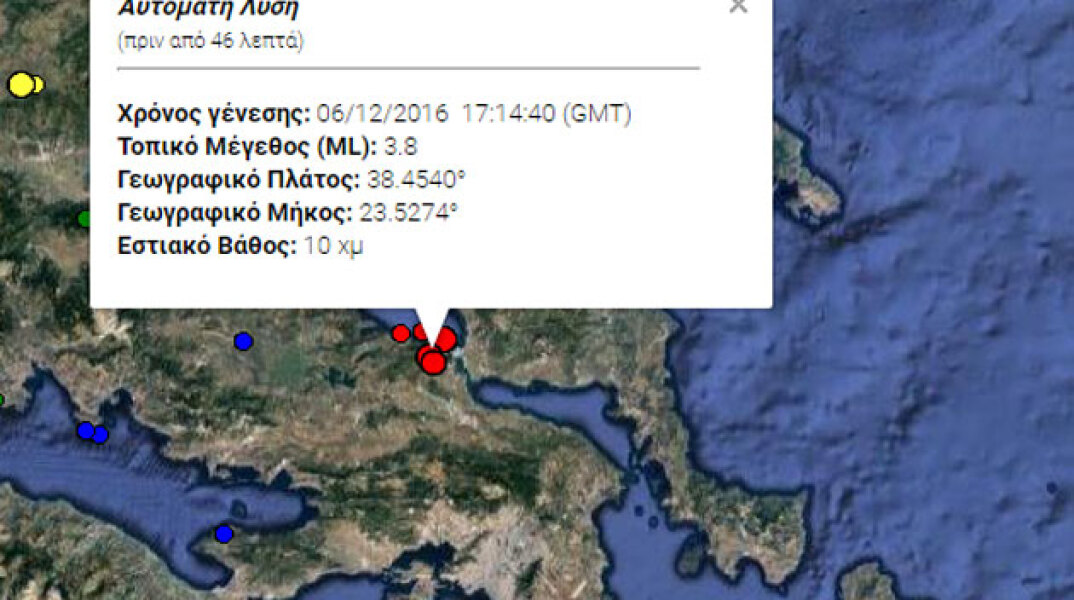Click the partial green marker at map's left border
1074x600 pixels.
(x=1, y=400)
